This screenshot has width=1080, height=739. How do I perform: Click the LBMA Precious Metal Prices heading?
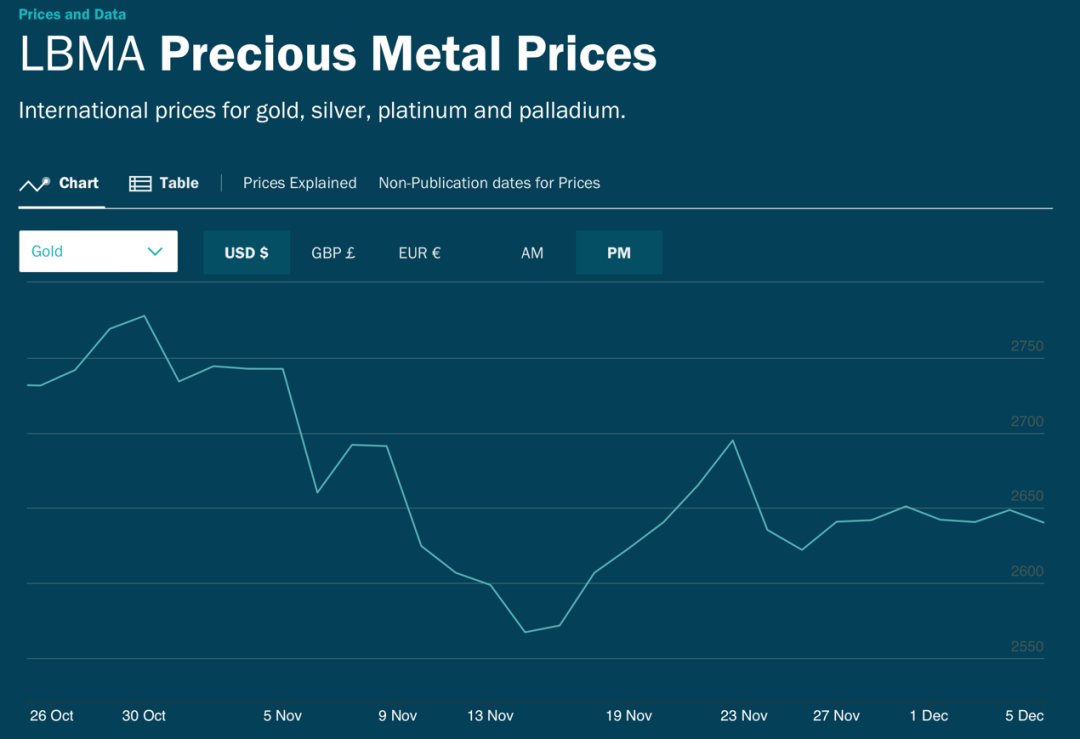click(x=338, y=54)
